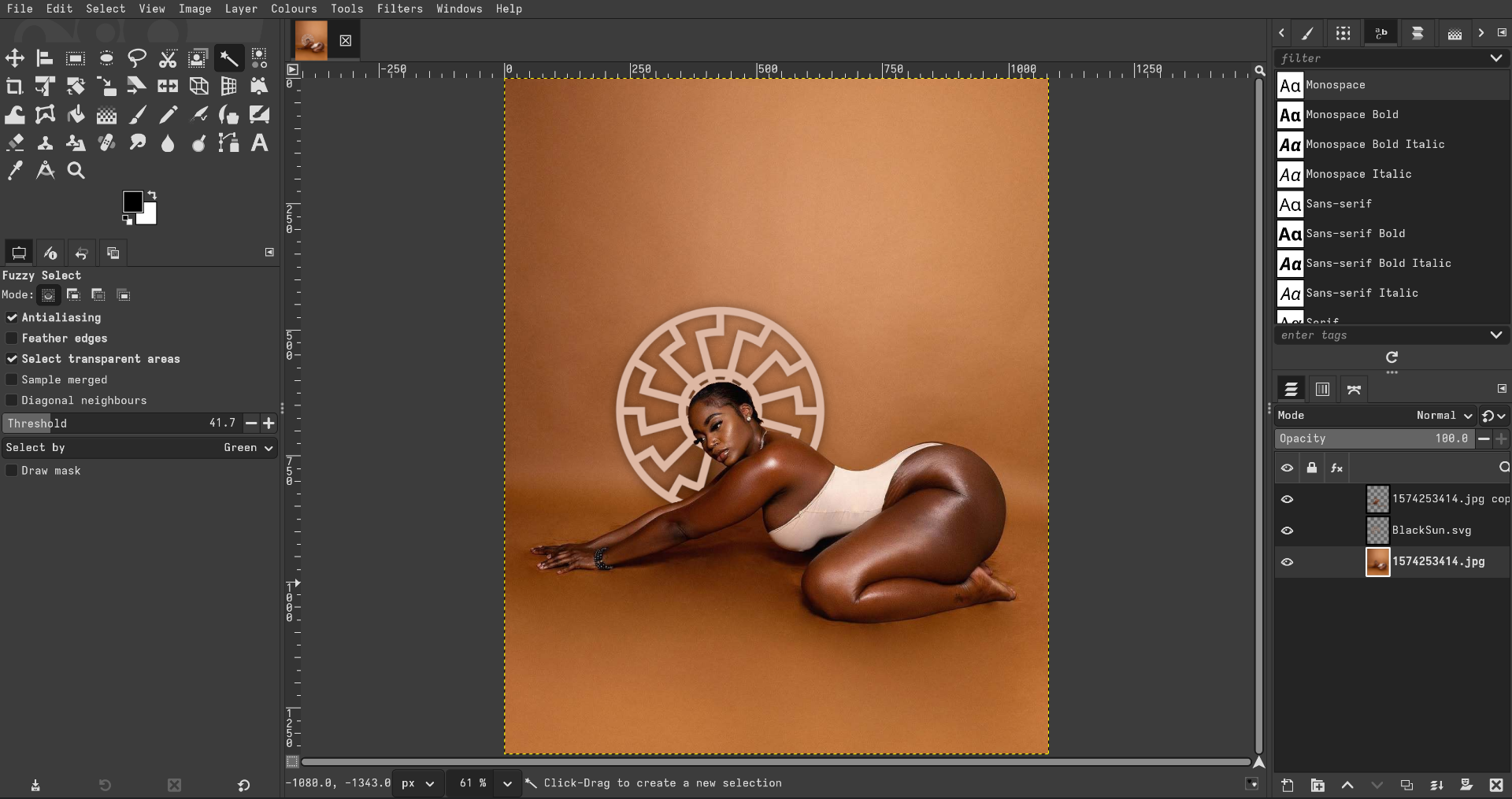This screenshot has height=799, width=1512.
Task: Duplicate the selected layer
Action: 1406,785
